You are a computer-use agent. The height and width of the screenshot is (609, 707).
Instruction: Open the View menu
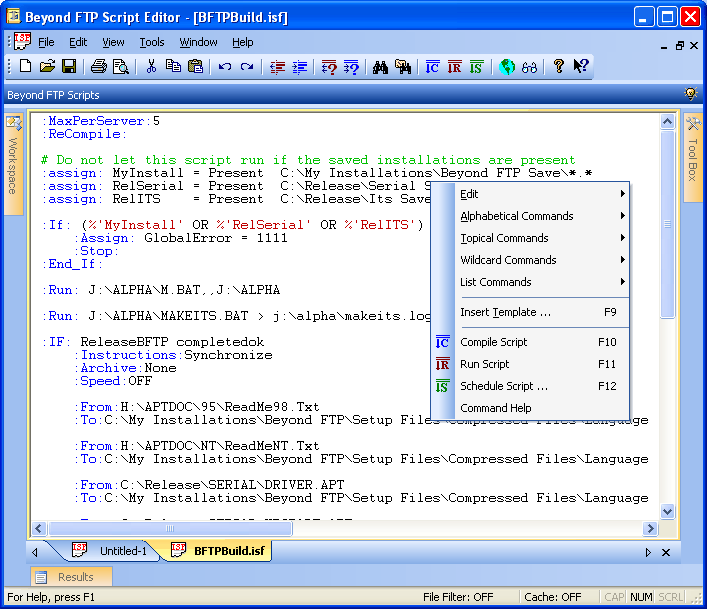click(x=113, y=42)
